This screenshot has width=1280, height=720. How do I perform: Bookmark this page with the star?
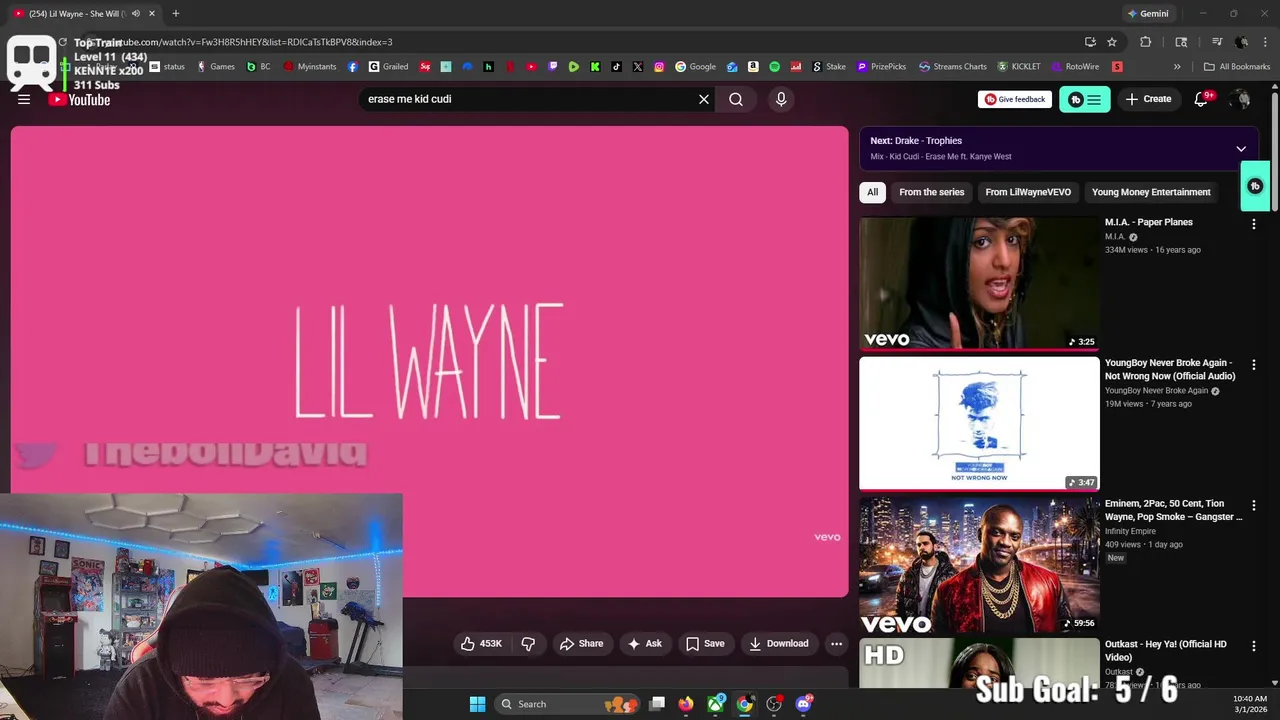(x=1112, y=42)
